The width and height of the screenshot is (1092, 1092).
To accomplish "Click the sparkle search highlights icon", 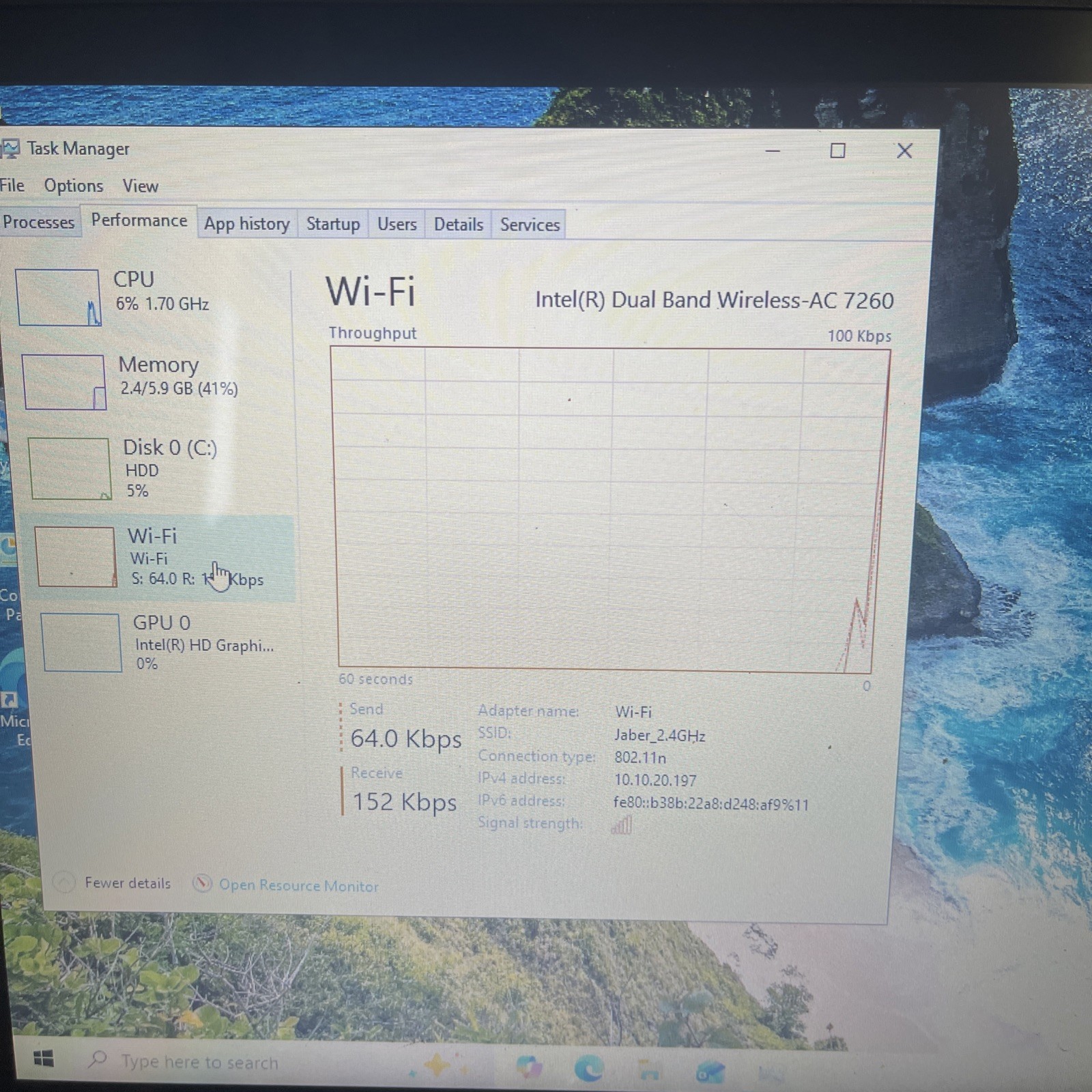I will pyautogui.click(x=437, y=1065).
